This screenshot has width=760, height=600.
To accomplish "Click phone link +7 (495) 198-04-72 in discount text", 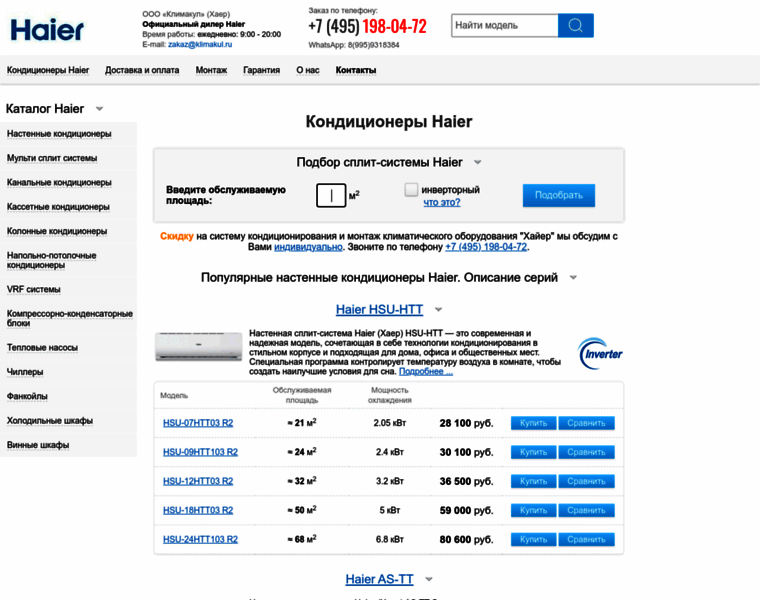I will [x=486, y=247].
